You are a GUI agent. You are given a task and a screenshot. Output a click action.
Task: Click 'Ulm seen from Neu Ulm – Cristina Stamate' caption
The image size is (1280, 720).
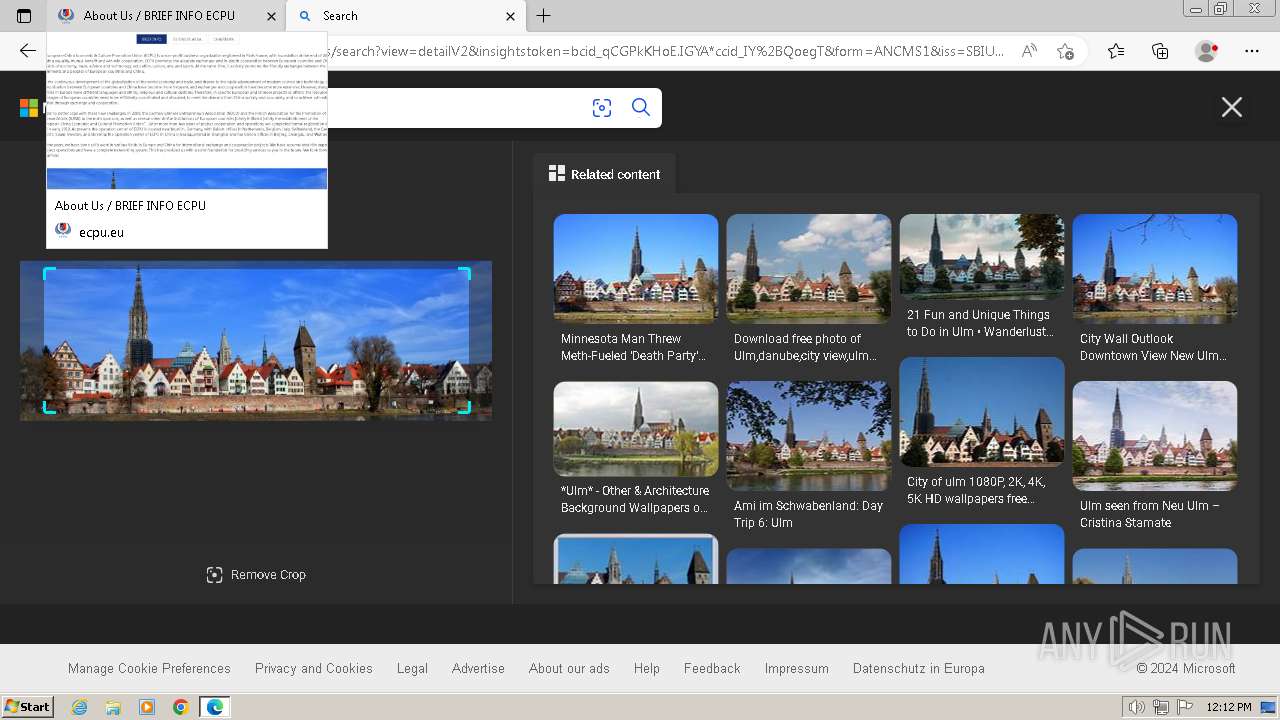tap(1150, 514)
